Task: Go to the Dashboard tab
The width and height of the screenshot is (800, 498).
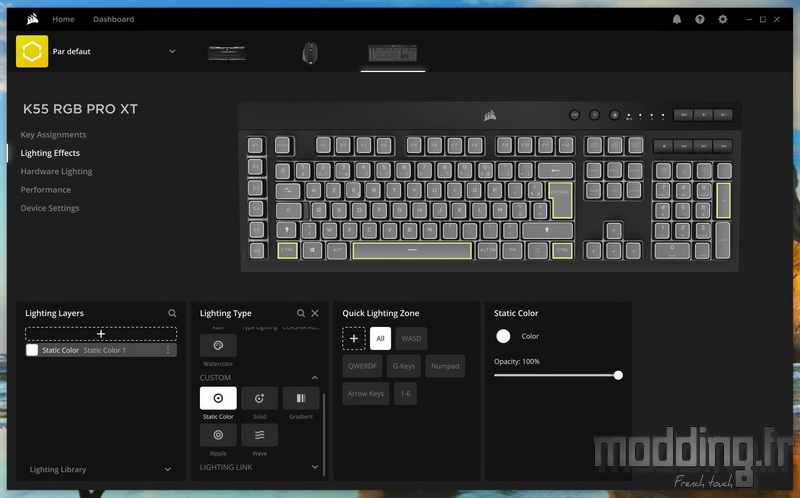Action: (113, 19)
